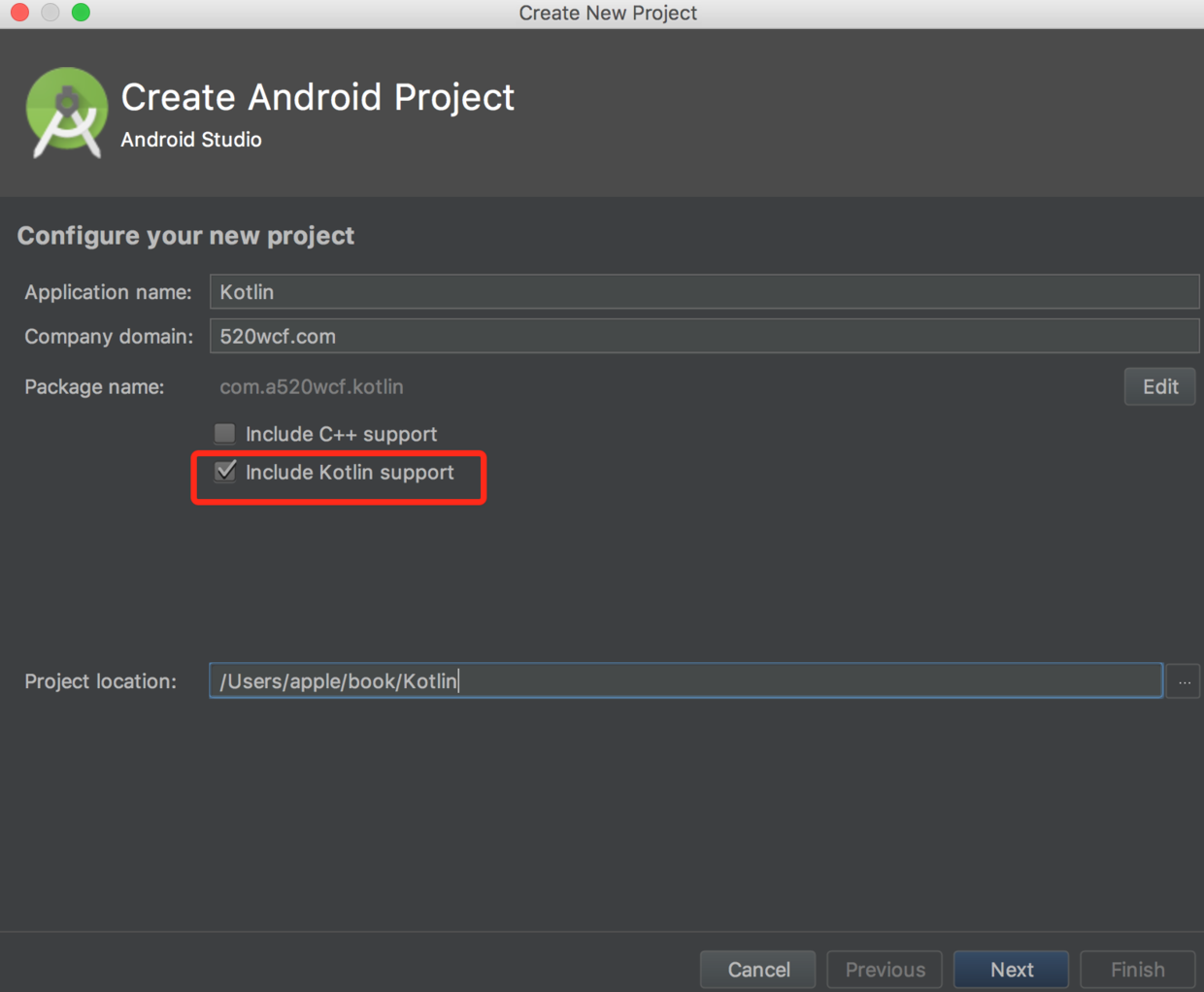Viewport: 1204px width, 992px height.
Task: Enable the Include C++ support checkbox
Action: (x=224, y=433)
